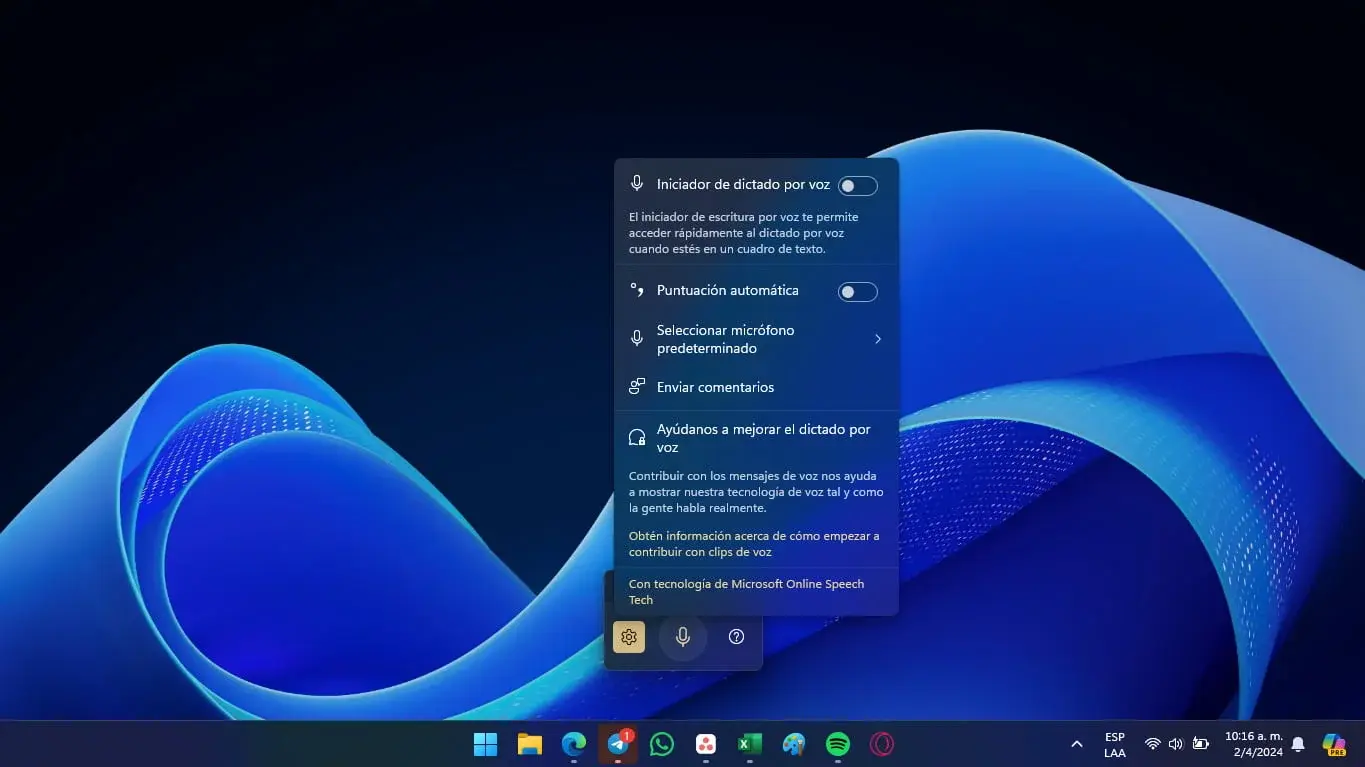Launch Spotify from the taskbar
The height and width of the screenshot is (767, 1365).
837,744
